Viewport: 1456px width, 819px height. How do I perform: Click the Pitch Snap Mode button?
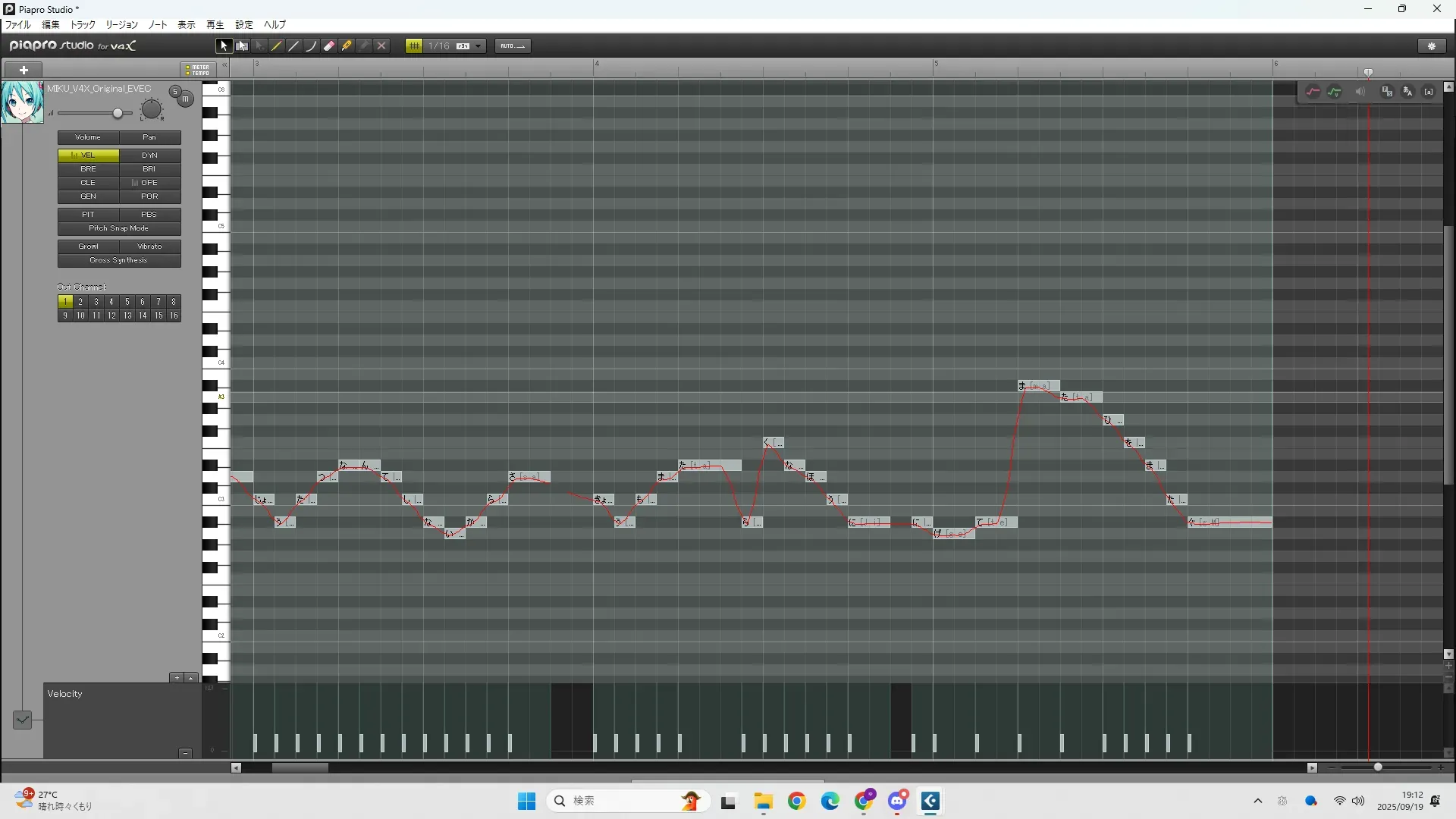tap(119, 228)
